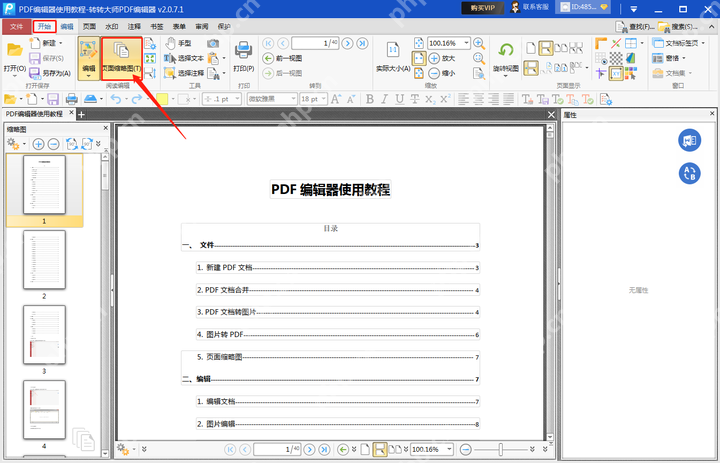Switch to the 页面 ribbon tab

[90, 26]
